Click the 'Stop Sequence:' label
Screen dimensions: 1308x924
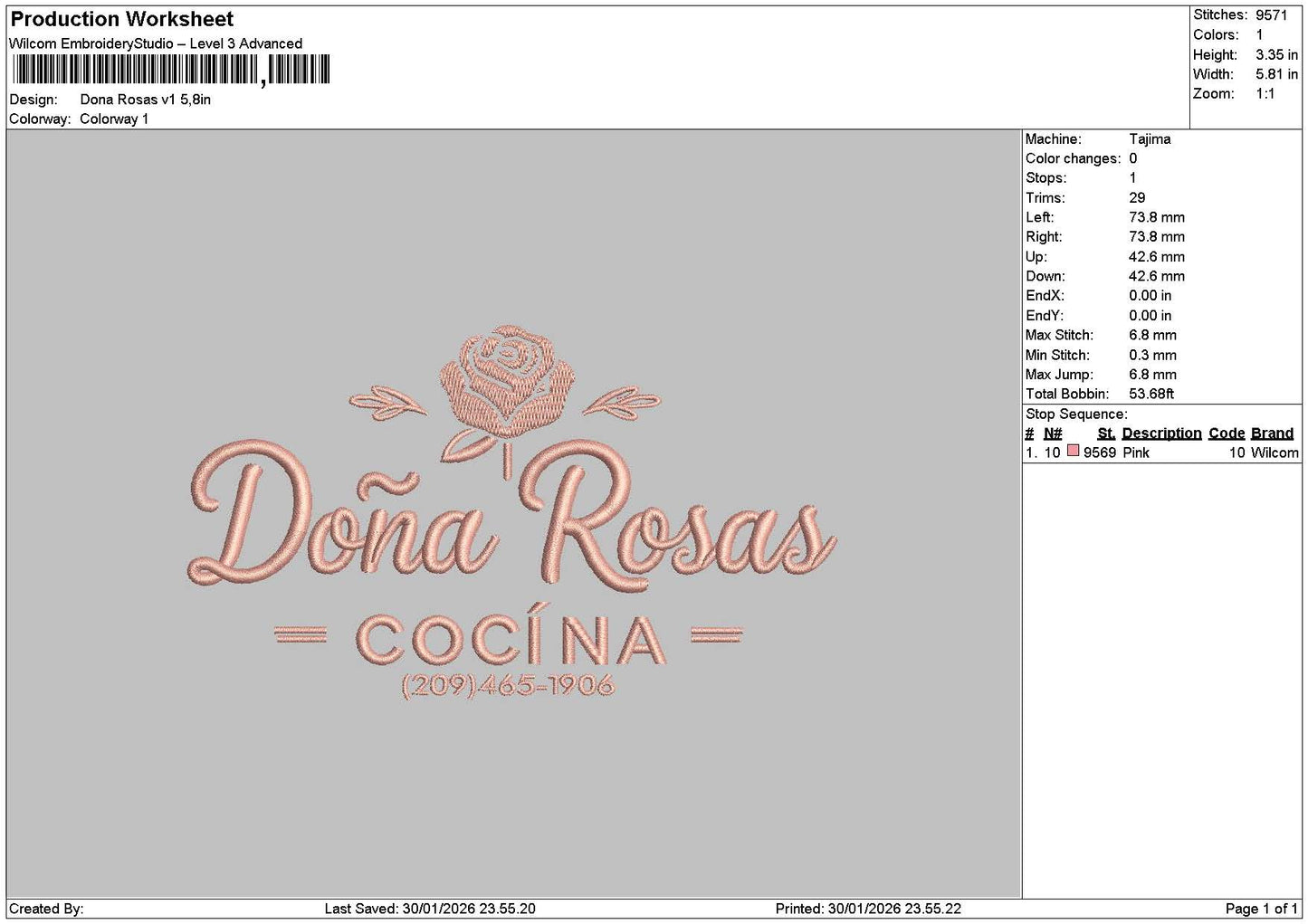(1076, 414)
